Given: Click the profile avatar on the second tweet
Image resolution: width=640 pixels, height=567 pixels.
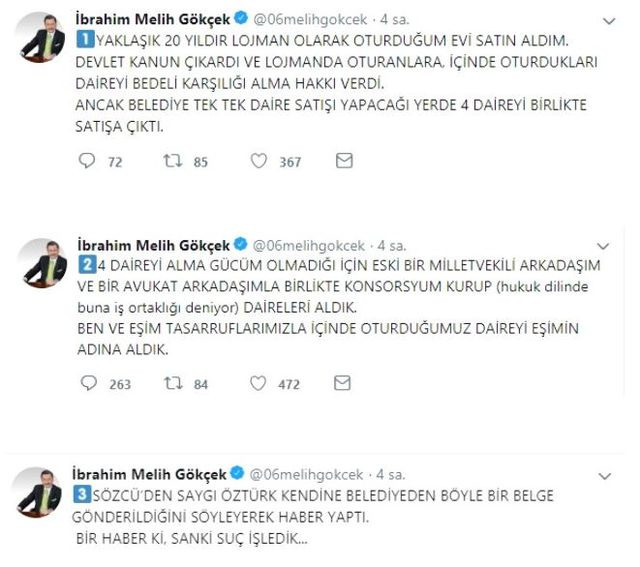Looking at the screenshot, I should 43,264.
